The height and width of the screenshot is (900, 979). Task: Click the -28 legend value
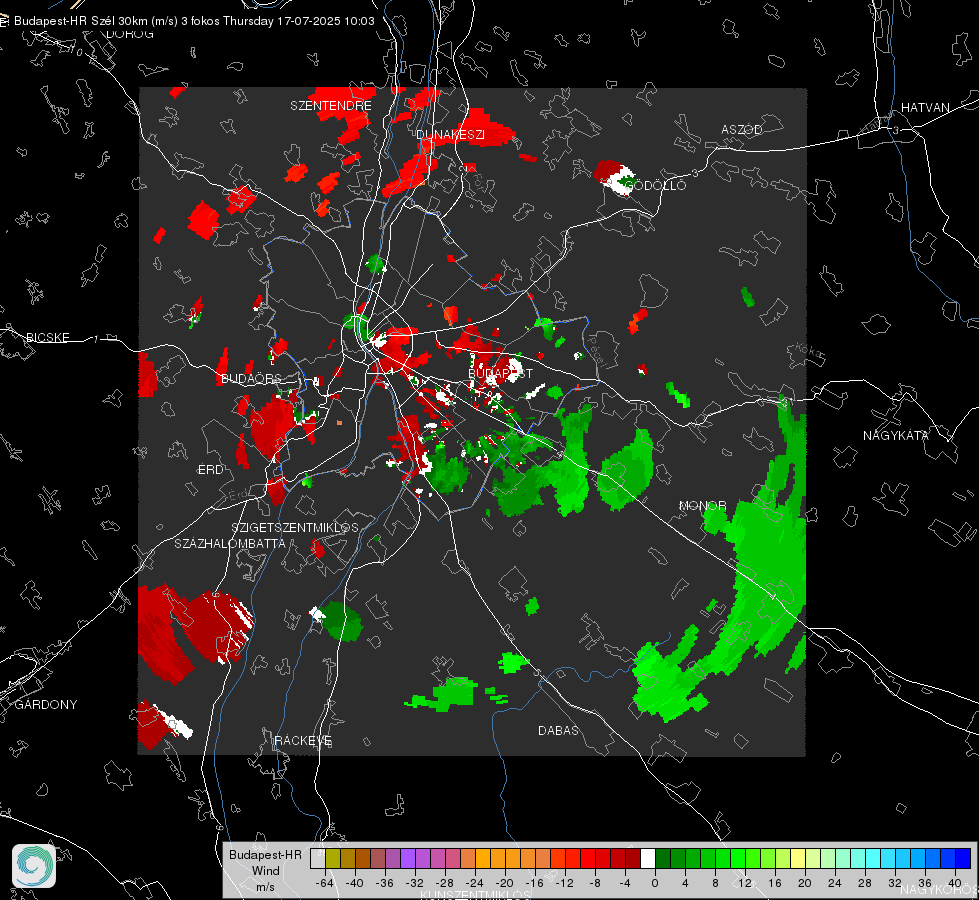(x=445, y=883)
